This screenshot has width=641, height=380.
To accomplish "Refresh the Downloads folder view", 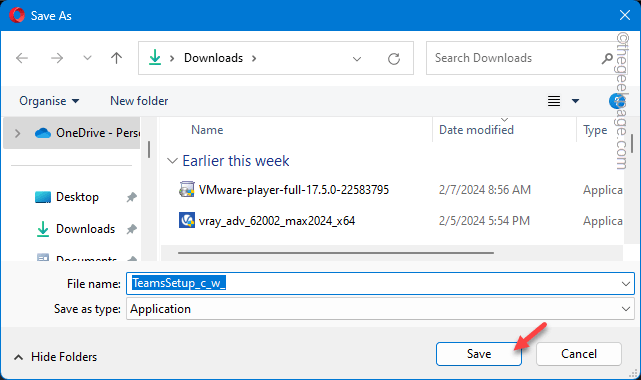I will pos(394,58).
